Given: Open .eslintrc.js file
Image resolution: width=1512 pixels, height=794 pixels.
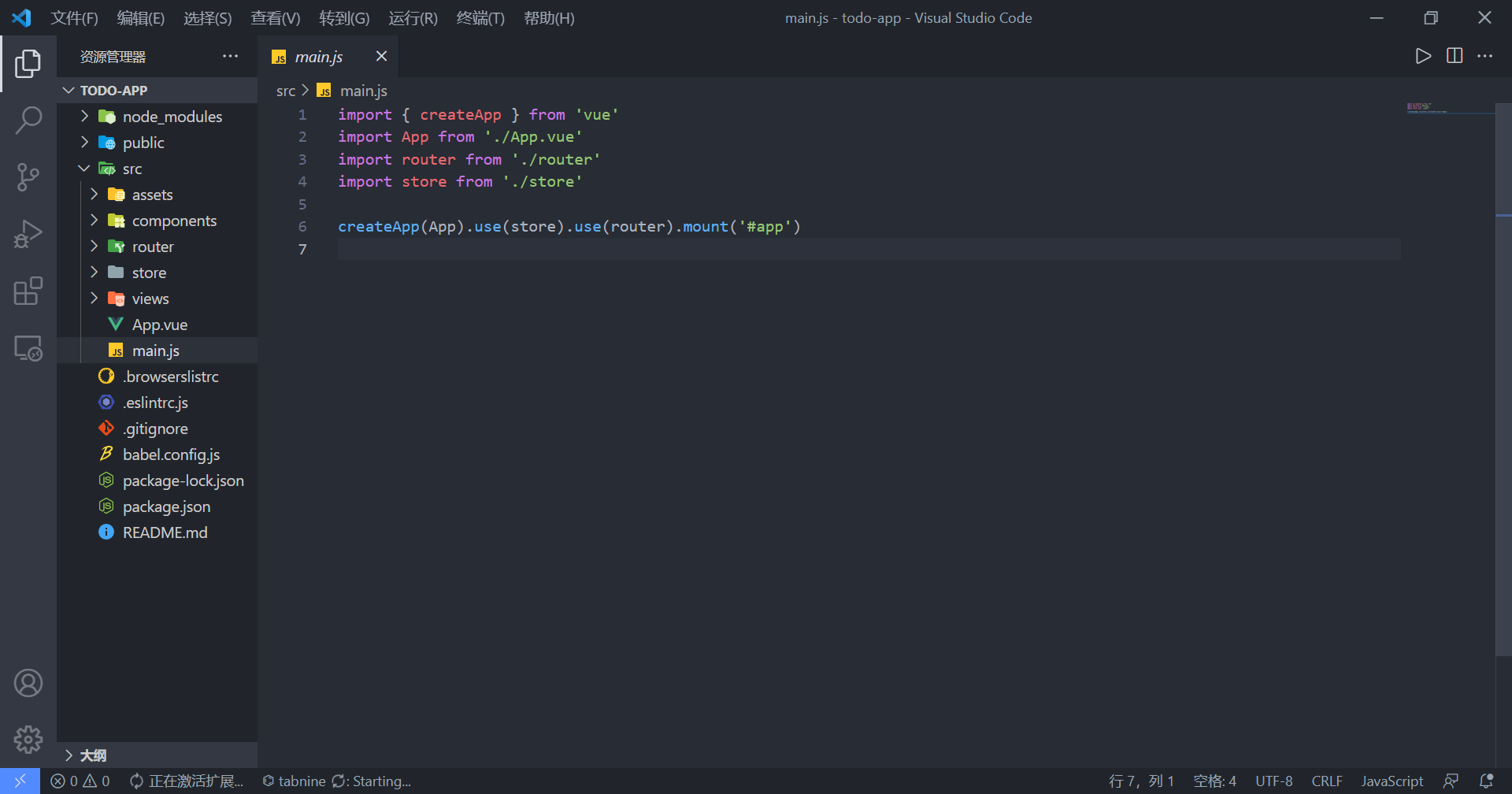Looking at the screenshot, I should pos(157,403).
